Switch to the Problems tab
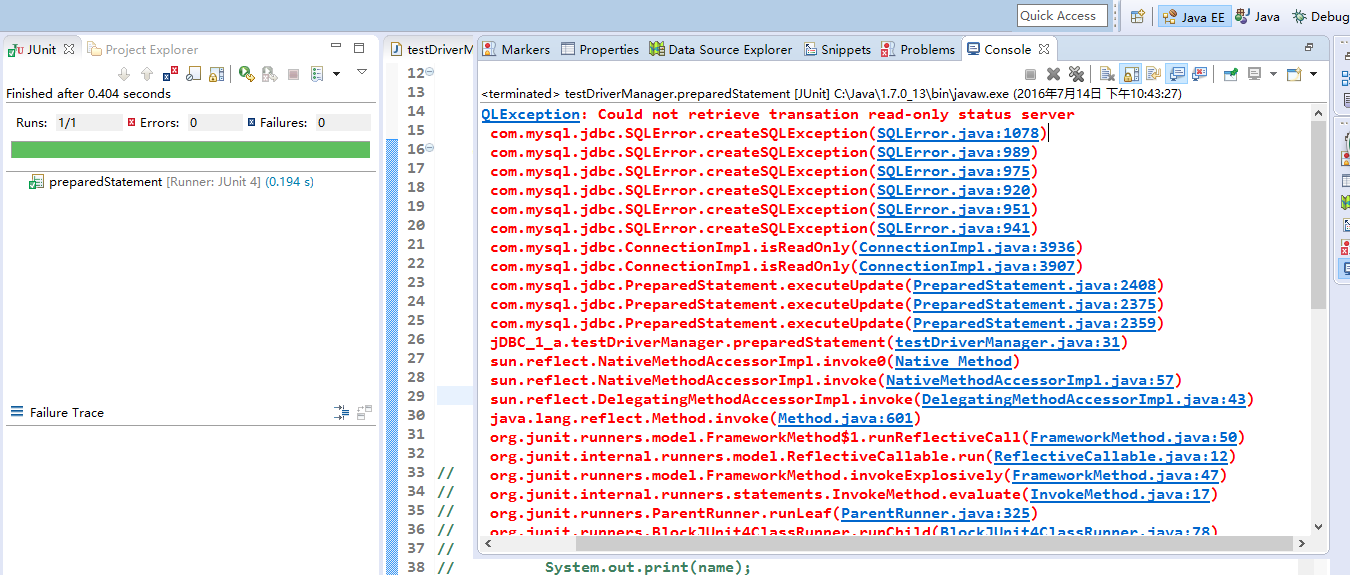Image resolution: width=1350 pixels, height=575 pixels. [917, 49]
